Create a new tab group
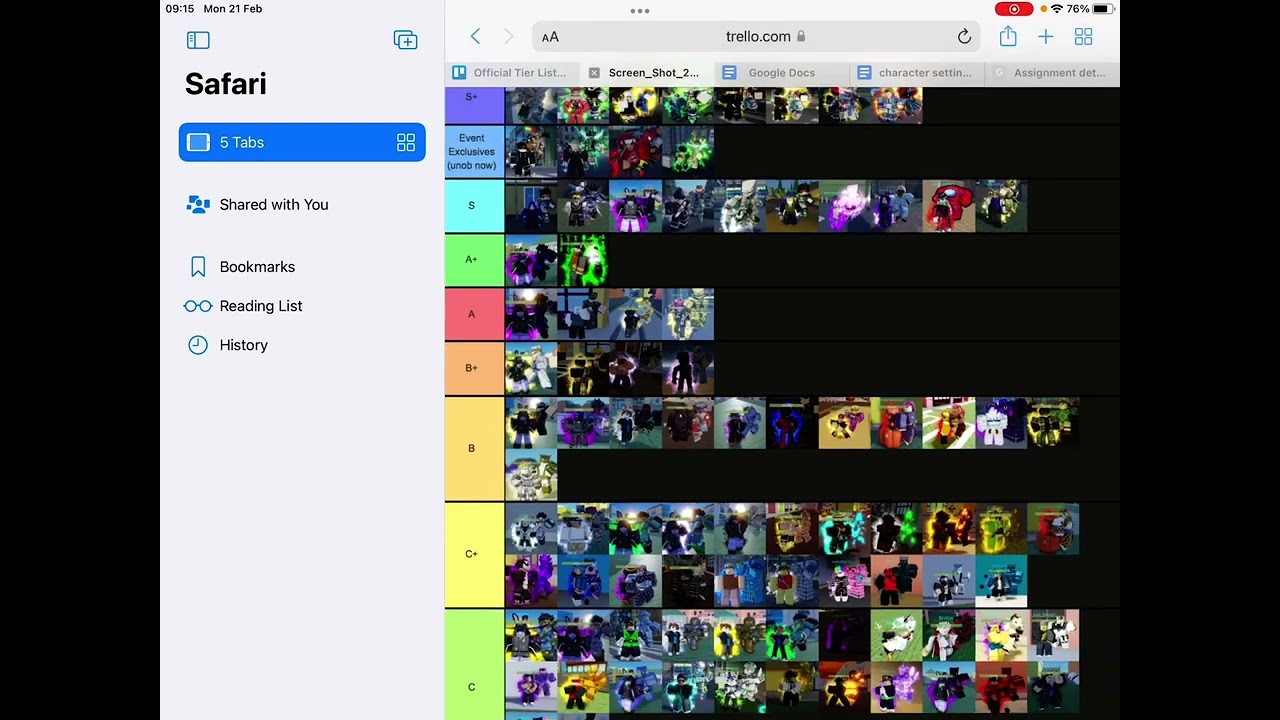Image resolution: width=1280 pixels, height=720 pixels. (405, 40)
